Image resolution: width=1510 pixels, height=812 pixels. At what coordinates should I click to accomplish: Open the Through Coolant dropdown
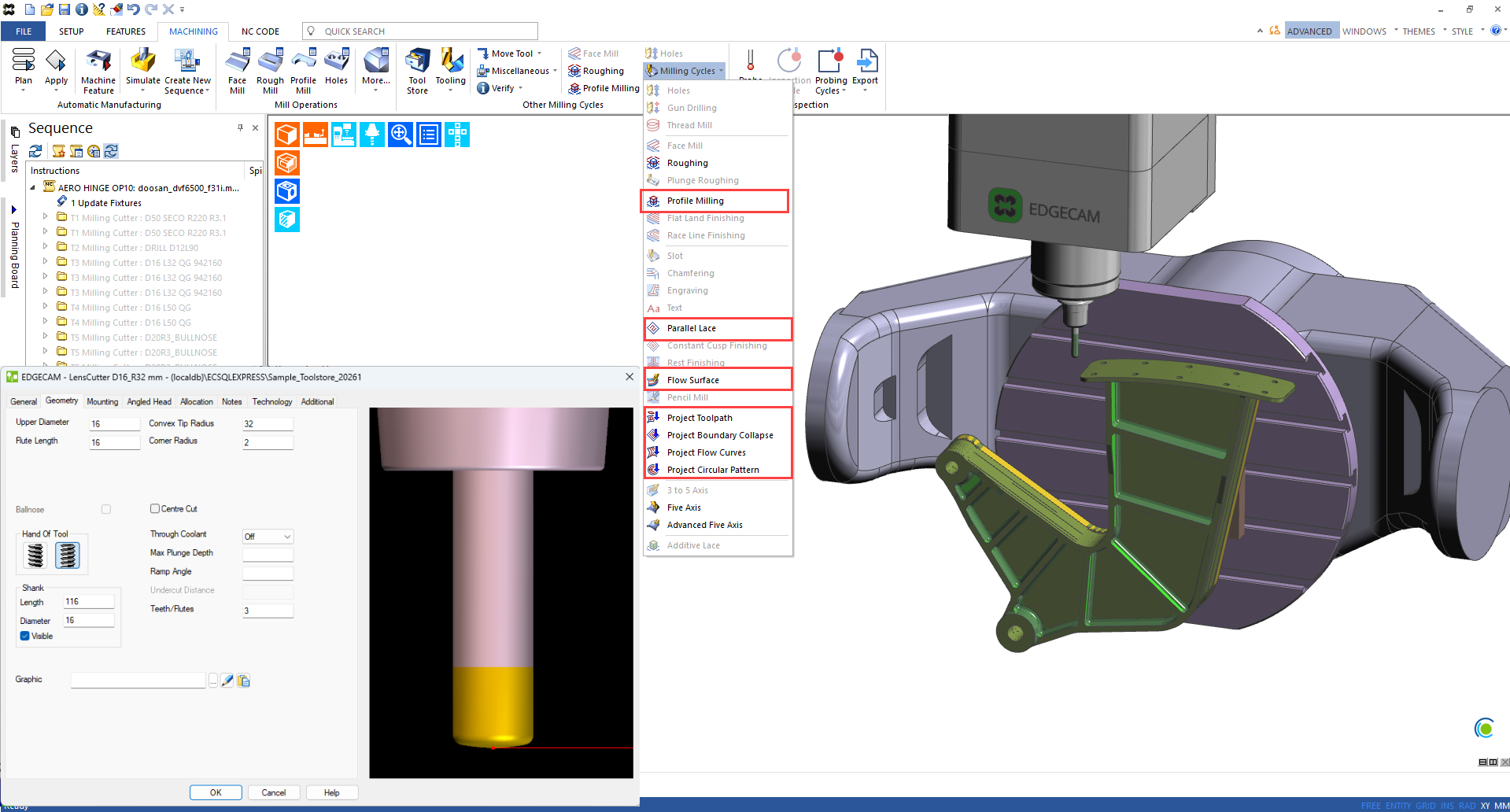[268, 537]
